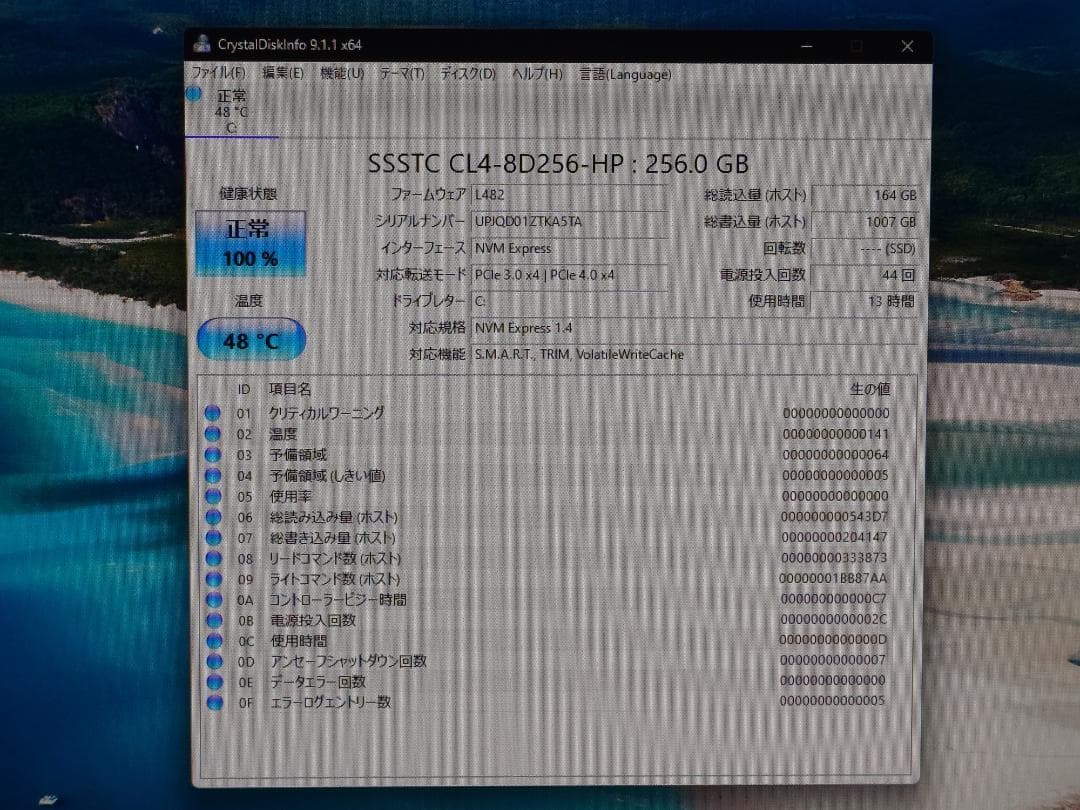Click status orb for 0D アンセーフシャットダウン回数

coord(215,661)
